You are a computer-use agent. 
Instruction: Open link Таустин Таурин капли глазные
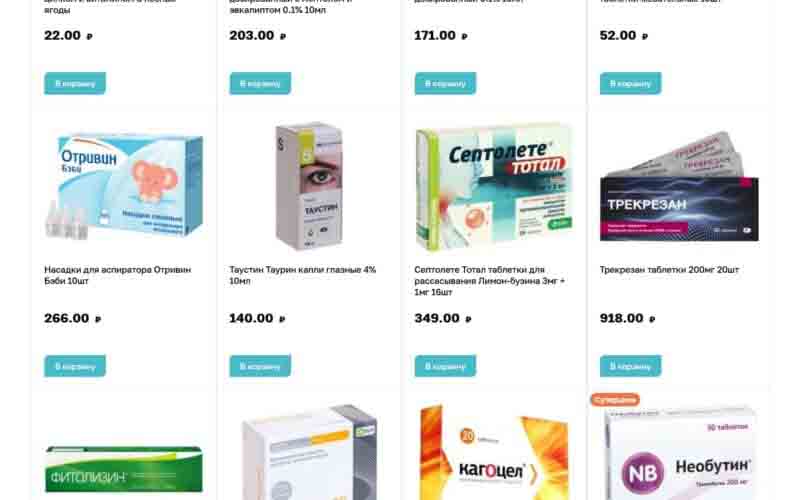(303, 275)
